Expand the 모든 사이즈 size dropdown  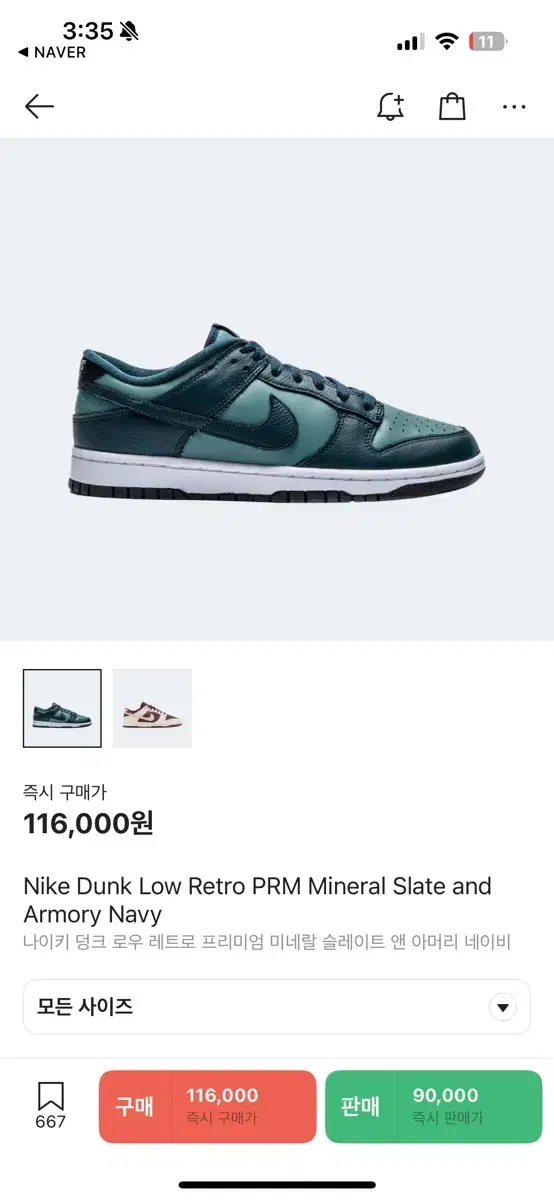pos(277,1007)
